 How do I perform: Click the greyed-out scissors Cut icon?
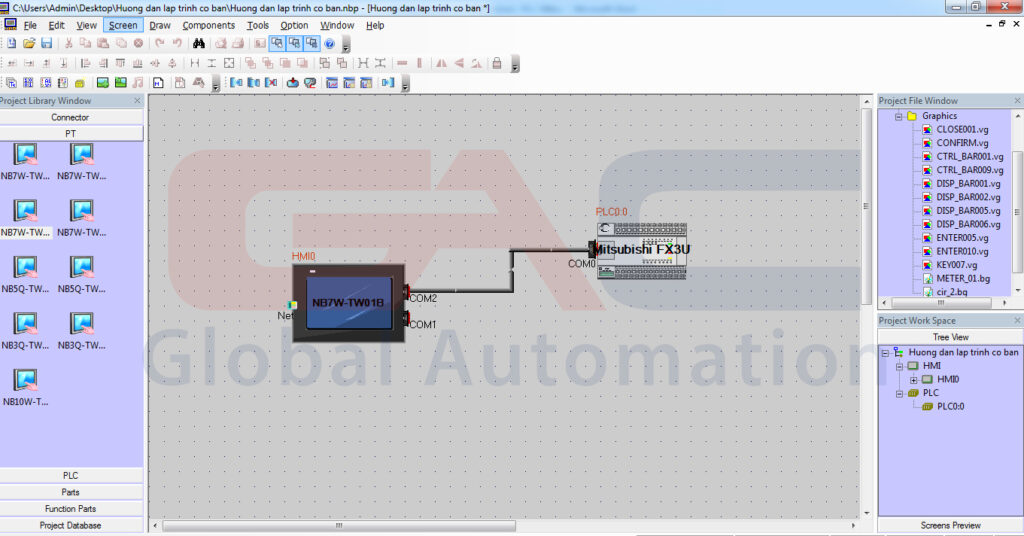68,43
